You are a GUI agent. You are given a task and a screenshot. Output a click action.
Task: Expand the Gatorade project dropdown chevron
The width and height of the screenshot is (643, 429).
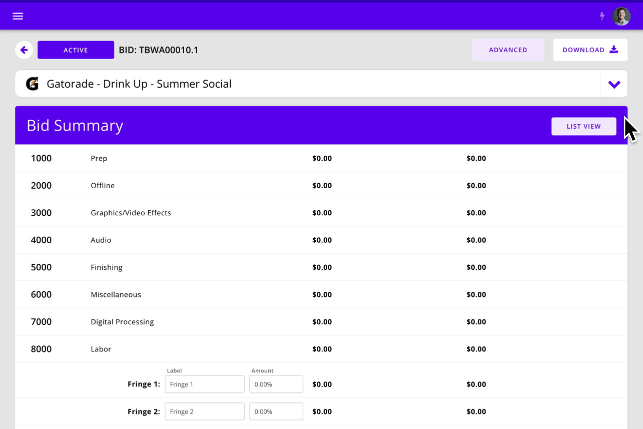614,84
